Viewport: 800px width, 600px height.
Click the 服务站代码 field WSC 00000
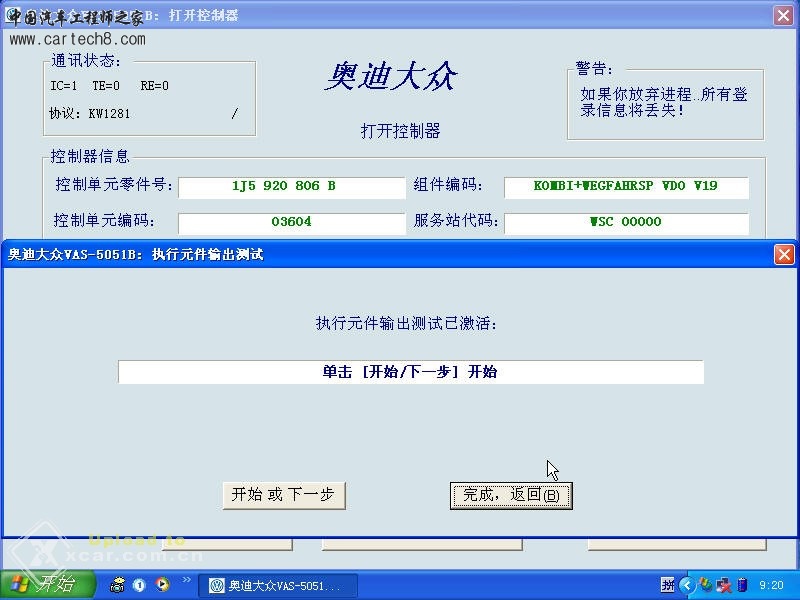[x=626, y=223]
